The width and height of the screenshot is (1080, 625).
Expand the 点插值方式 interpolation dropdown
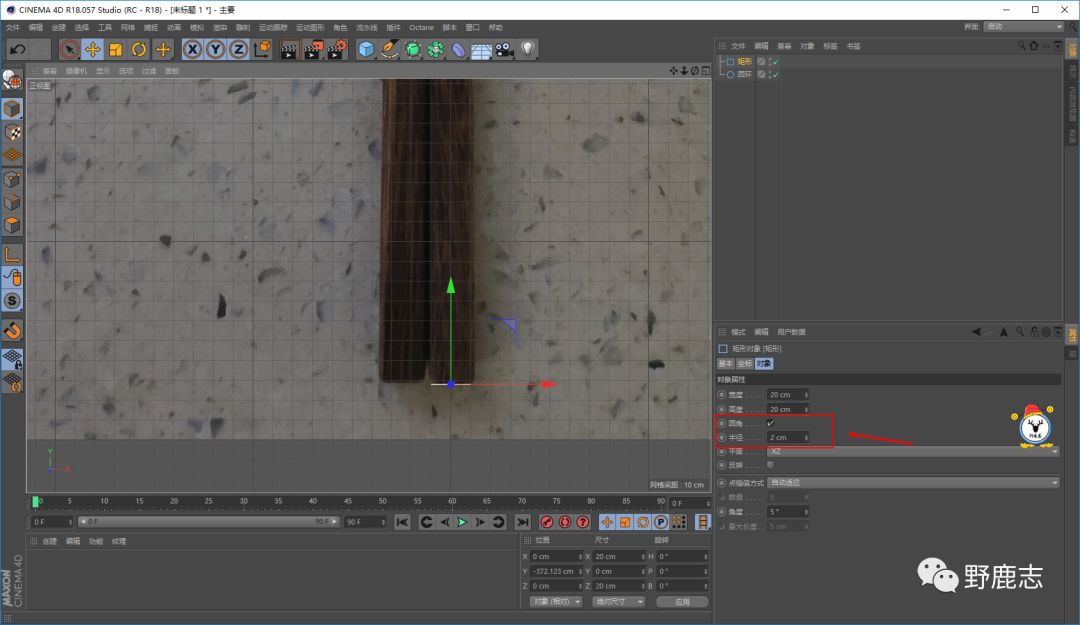point(912,483)
